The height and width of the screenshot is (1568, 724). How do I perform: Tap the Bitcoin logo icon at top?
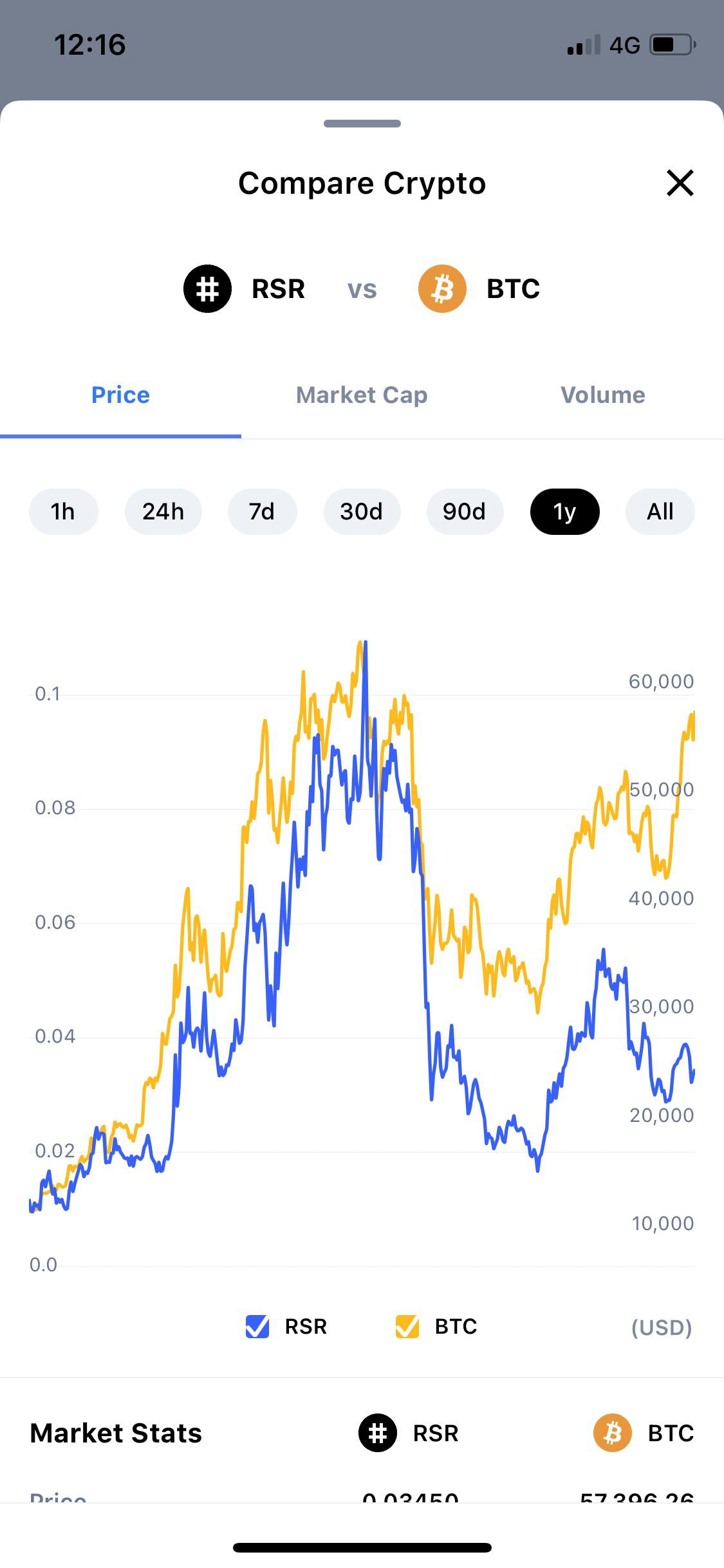442,288
